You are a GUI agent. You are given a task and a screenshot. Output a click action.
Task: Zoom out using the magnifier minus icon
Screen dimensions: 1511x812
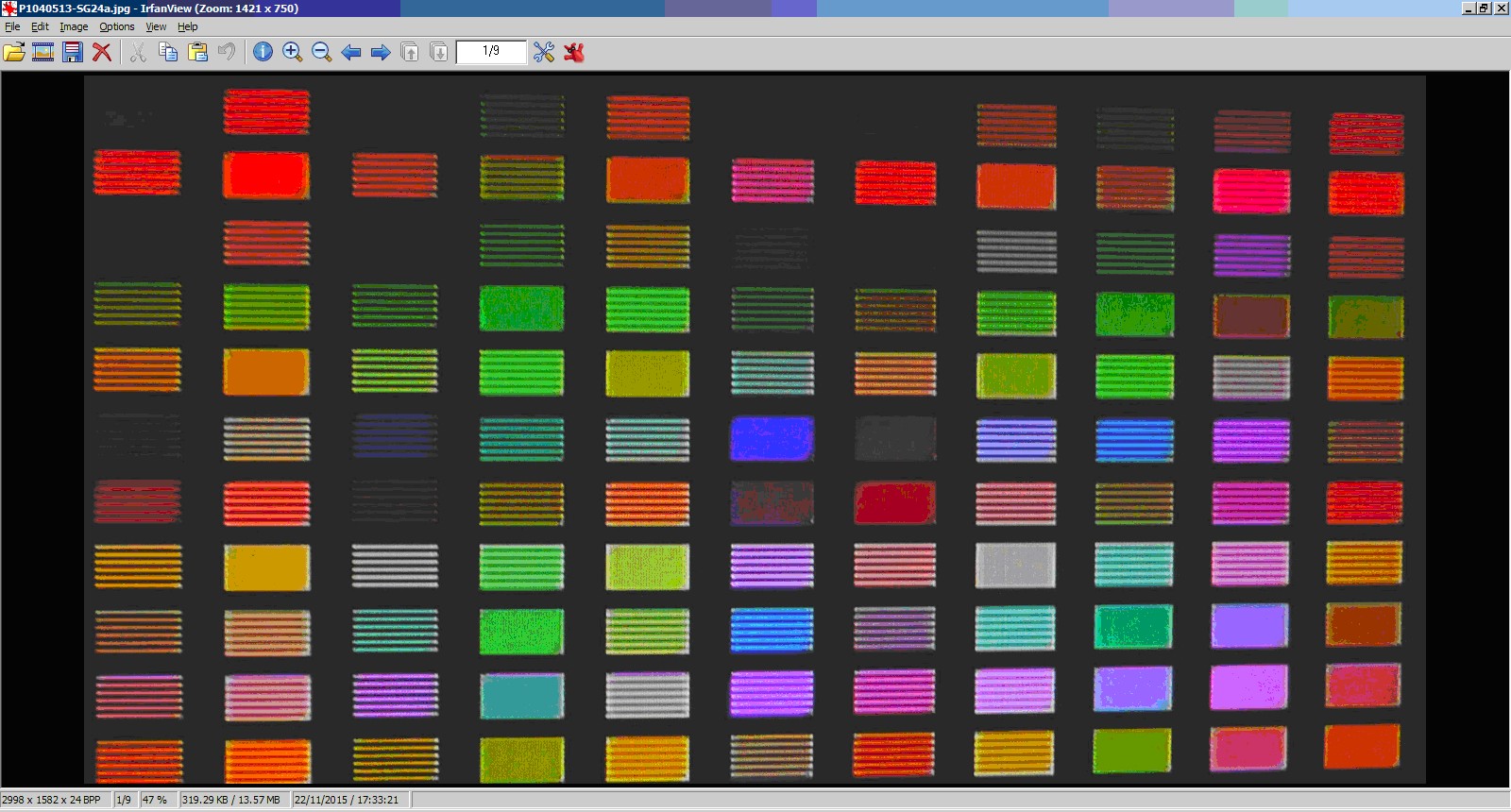322,52
